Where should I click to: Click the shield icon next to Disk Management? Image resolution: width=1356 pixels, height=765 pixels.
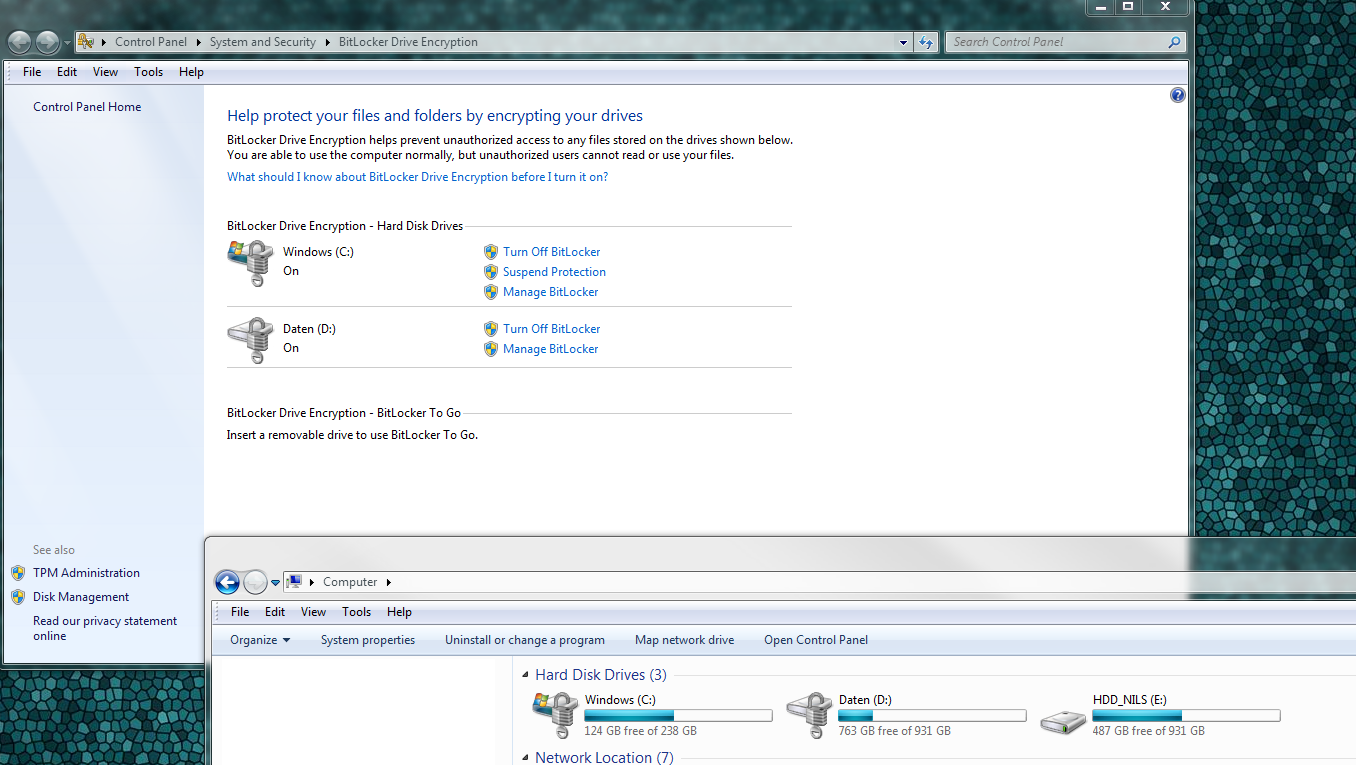[x=18, y=597]
